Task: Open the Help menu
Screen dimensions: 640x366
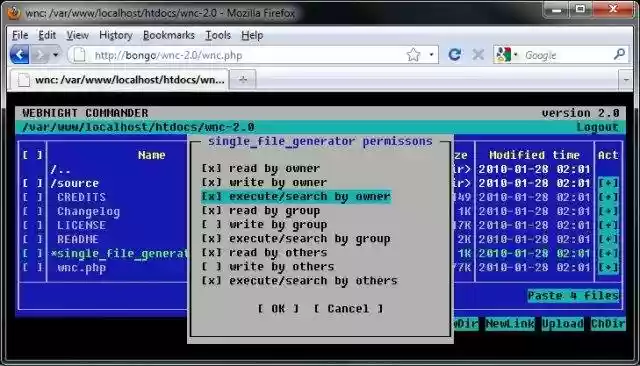Action: tap(252, 35)
